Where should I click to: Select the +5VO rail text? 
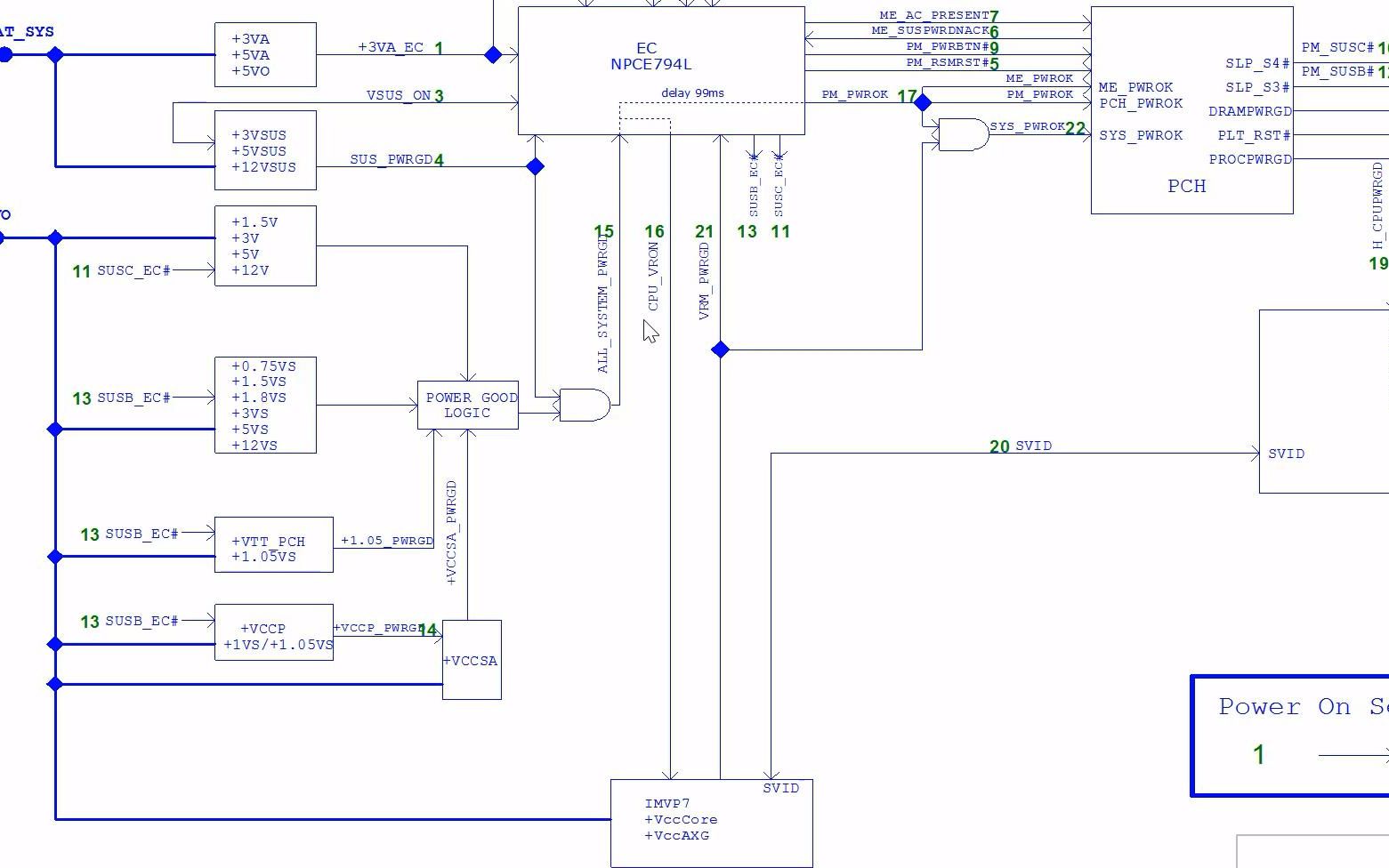(250, 71)
